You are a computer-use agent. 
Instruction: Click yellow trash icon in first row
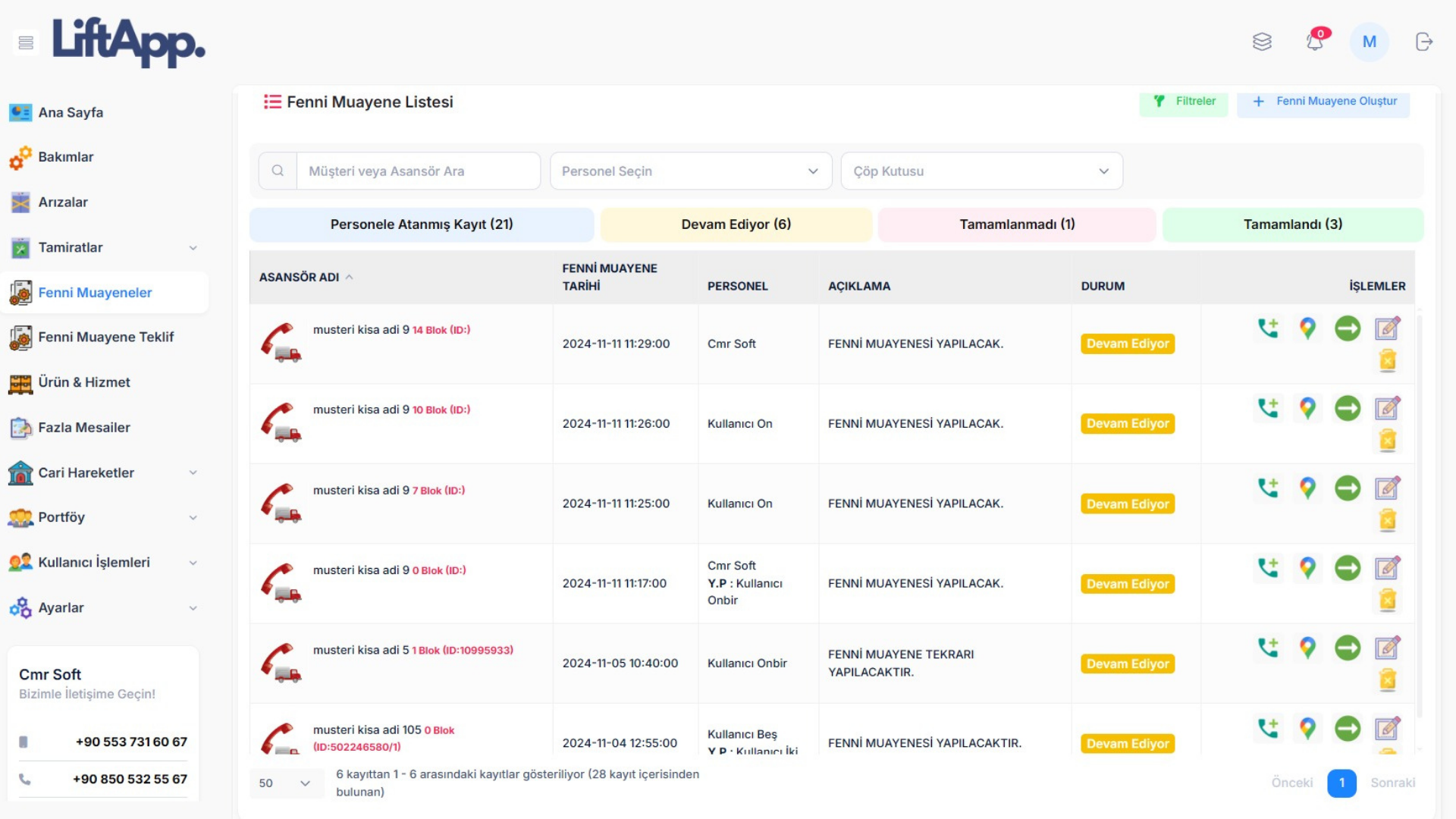pos(1387,361)
